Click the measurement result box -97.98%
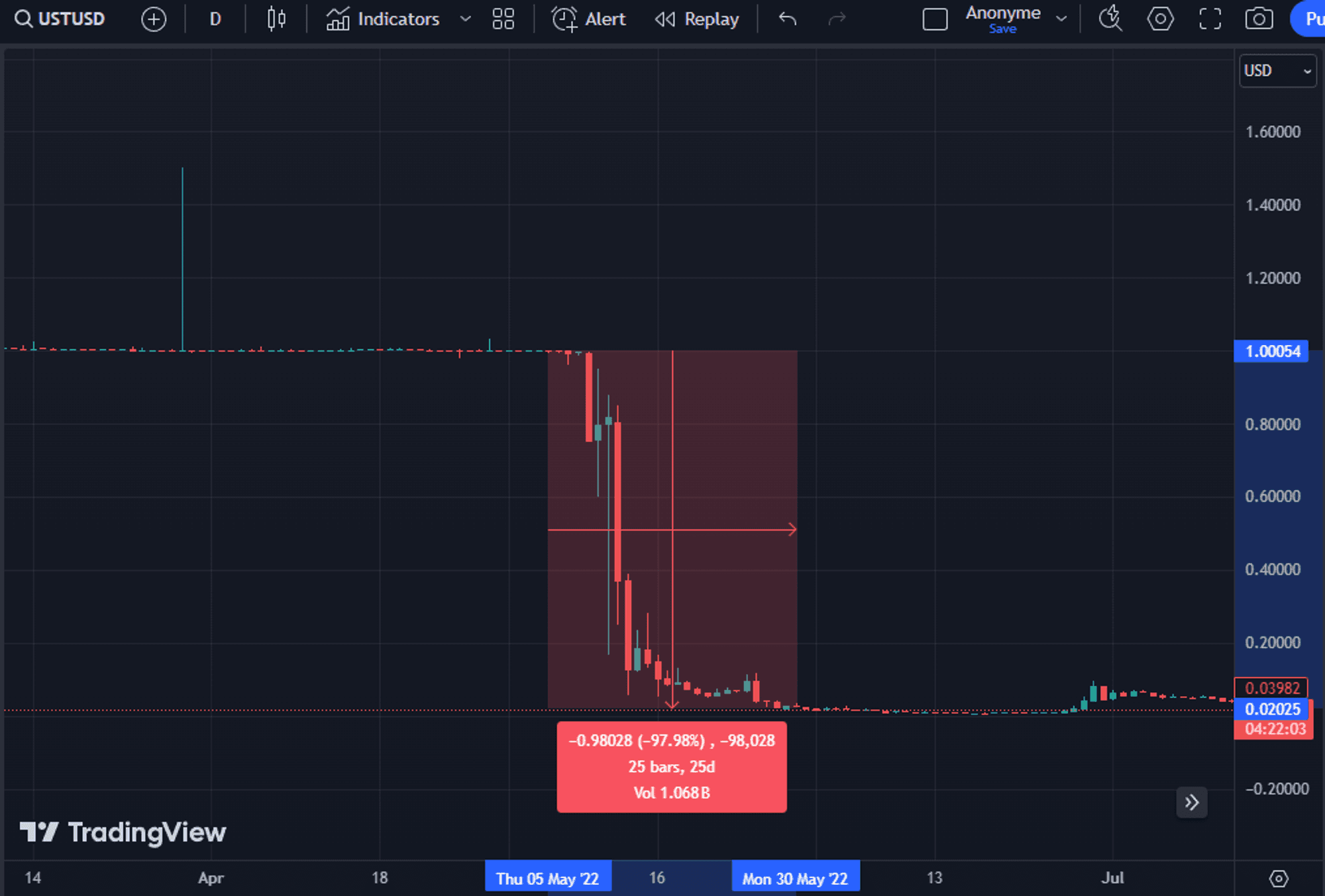 point(672,767)
